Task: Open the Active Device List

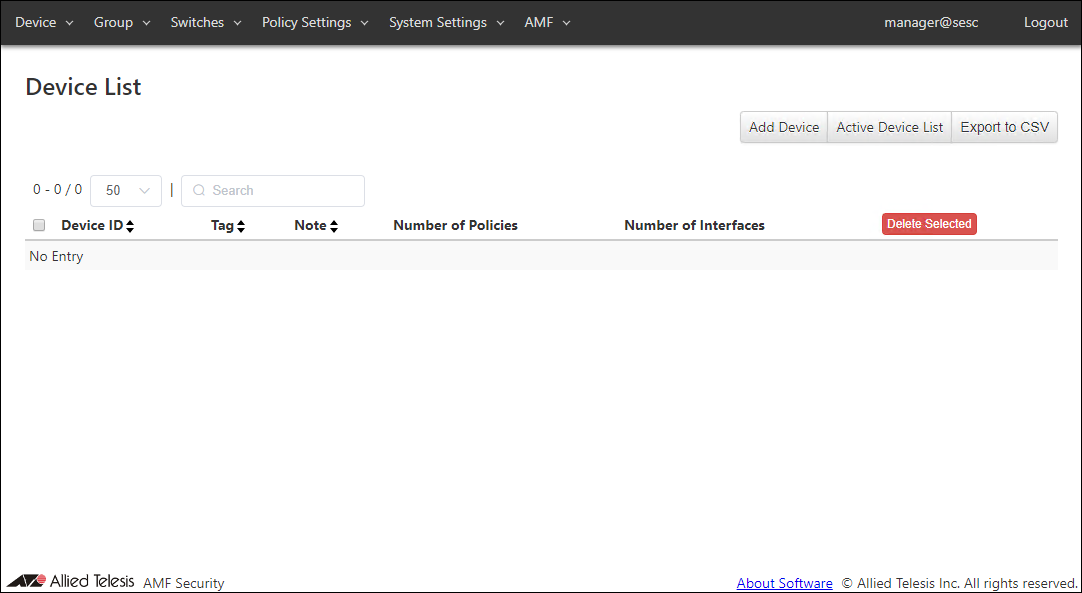Action: 889,127
